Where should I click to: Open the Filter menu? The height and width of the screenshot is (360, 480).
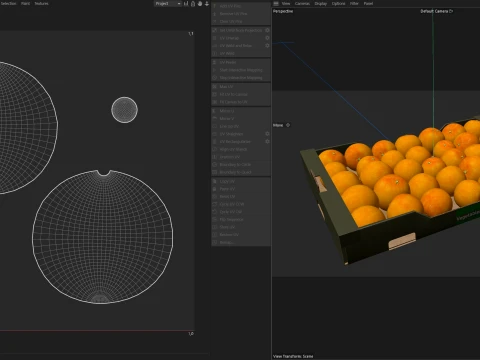[x=354, y=3]
